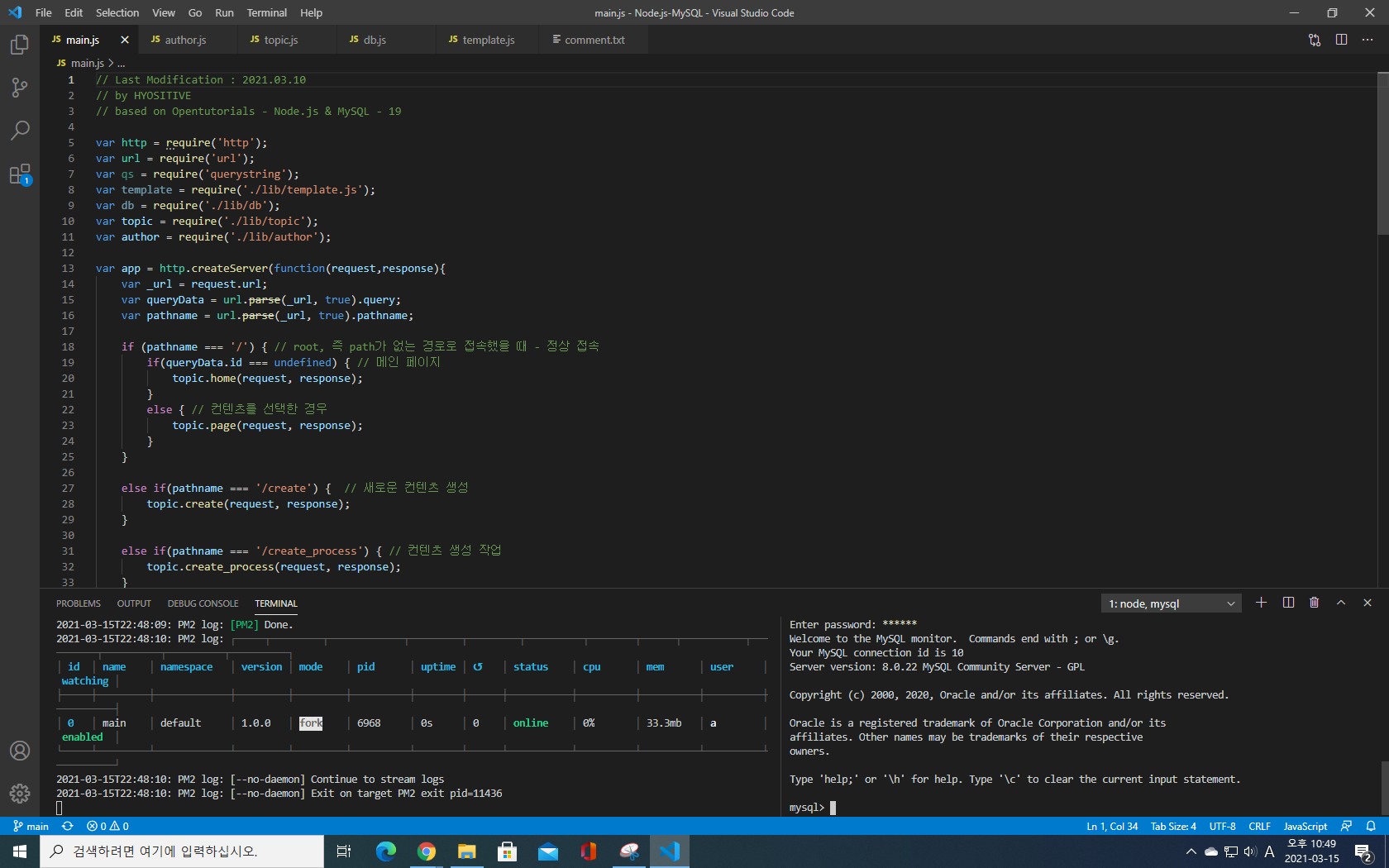Open the Source Control view
The image size is (1389, 868).
click(x=20, y=88)
